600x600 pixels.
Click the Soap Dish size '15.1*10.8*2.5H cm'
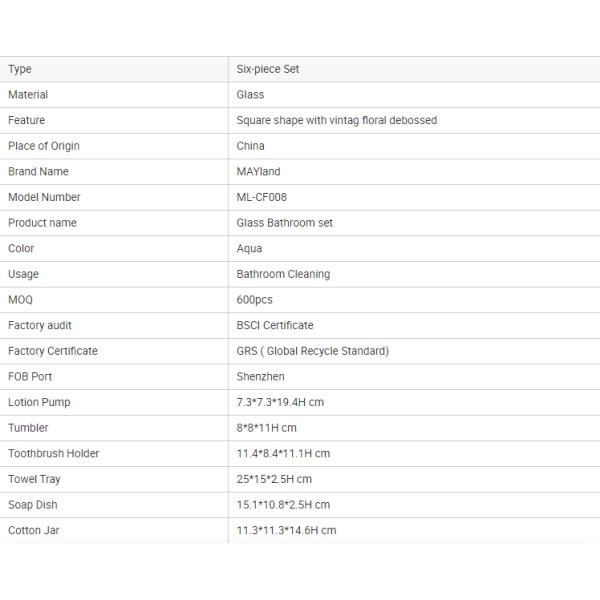[x=283, y=505]
